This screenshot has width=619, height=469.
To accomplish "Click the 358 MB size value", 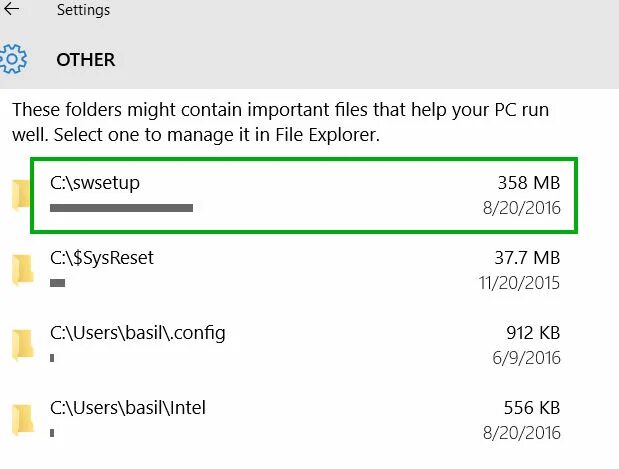I will [x=529, y=183].
